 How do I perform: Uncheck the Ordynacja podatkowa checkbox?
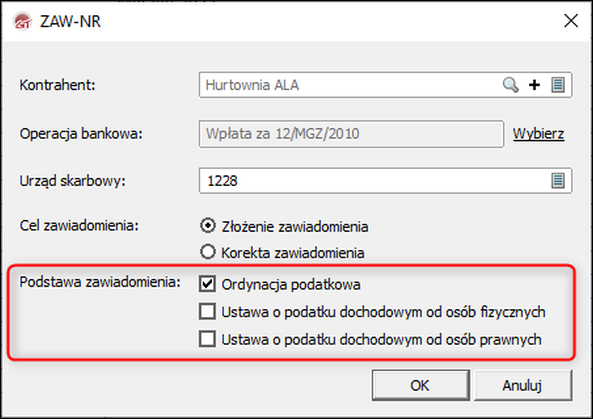click(207, 284)
